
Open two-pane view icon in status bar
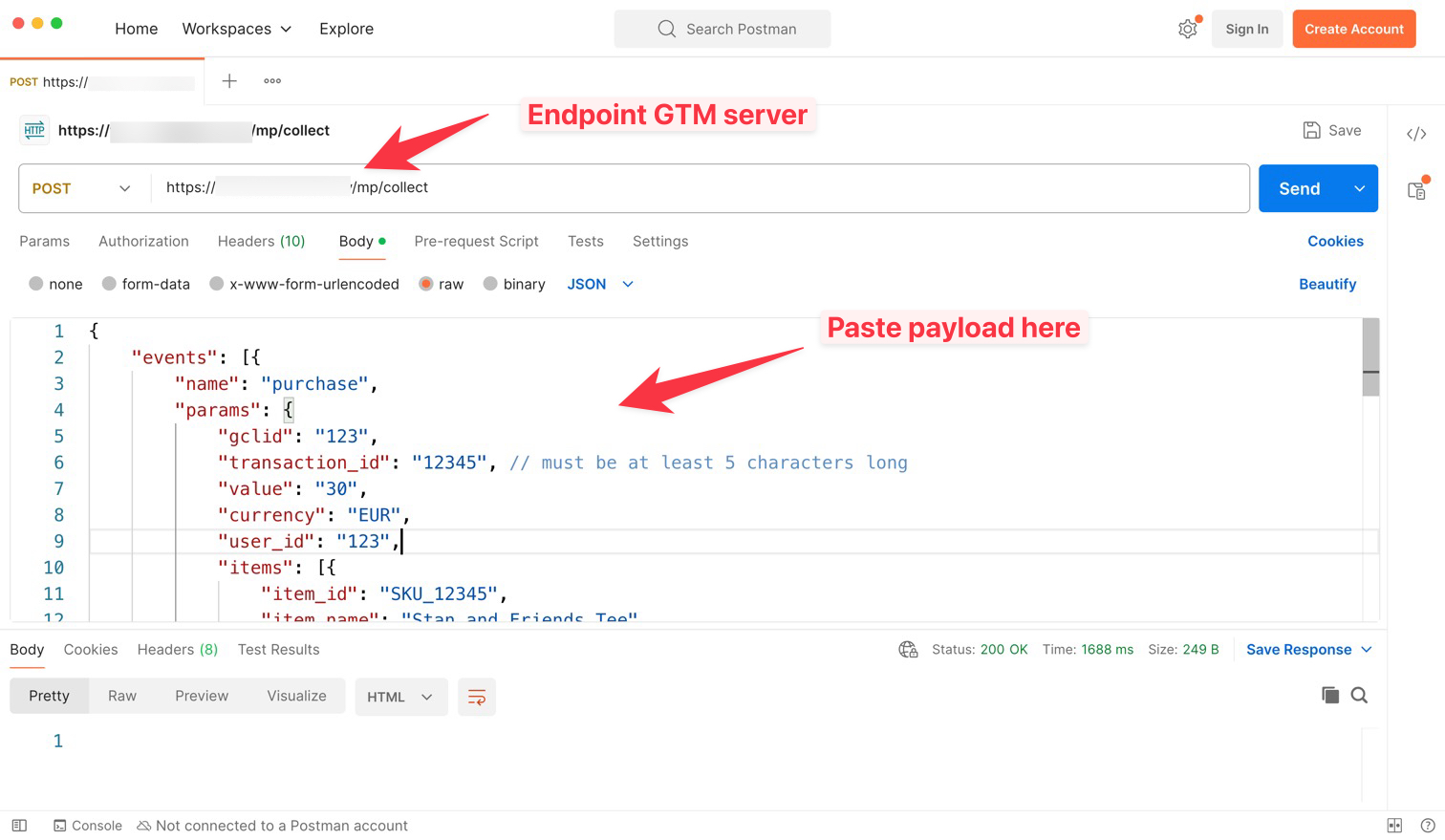tap(1394, 826)
